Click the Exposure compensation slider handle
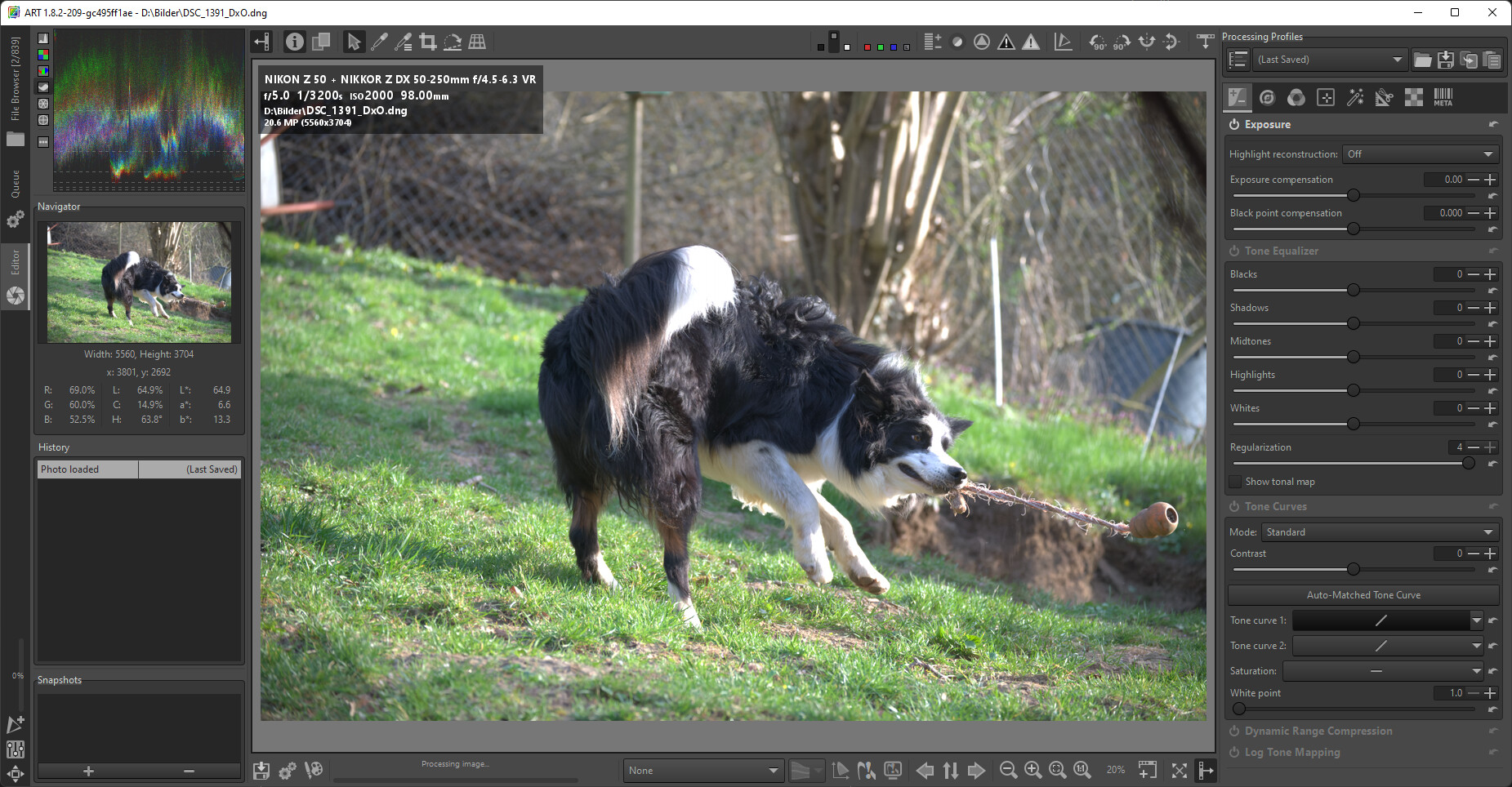The height and width of the screenshot is (787, 1512). pos(1354,195)
